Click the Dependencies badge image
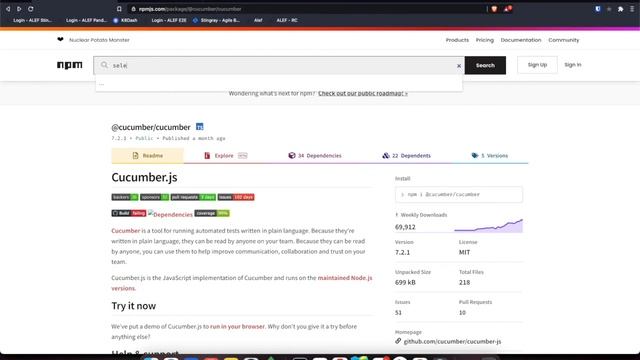Screen dimensions: 640x360 (x=170, y=214)
